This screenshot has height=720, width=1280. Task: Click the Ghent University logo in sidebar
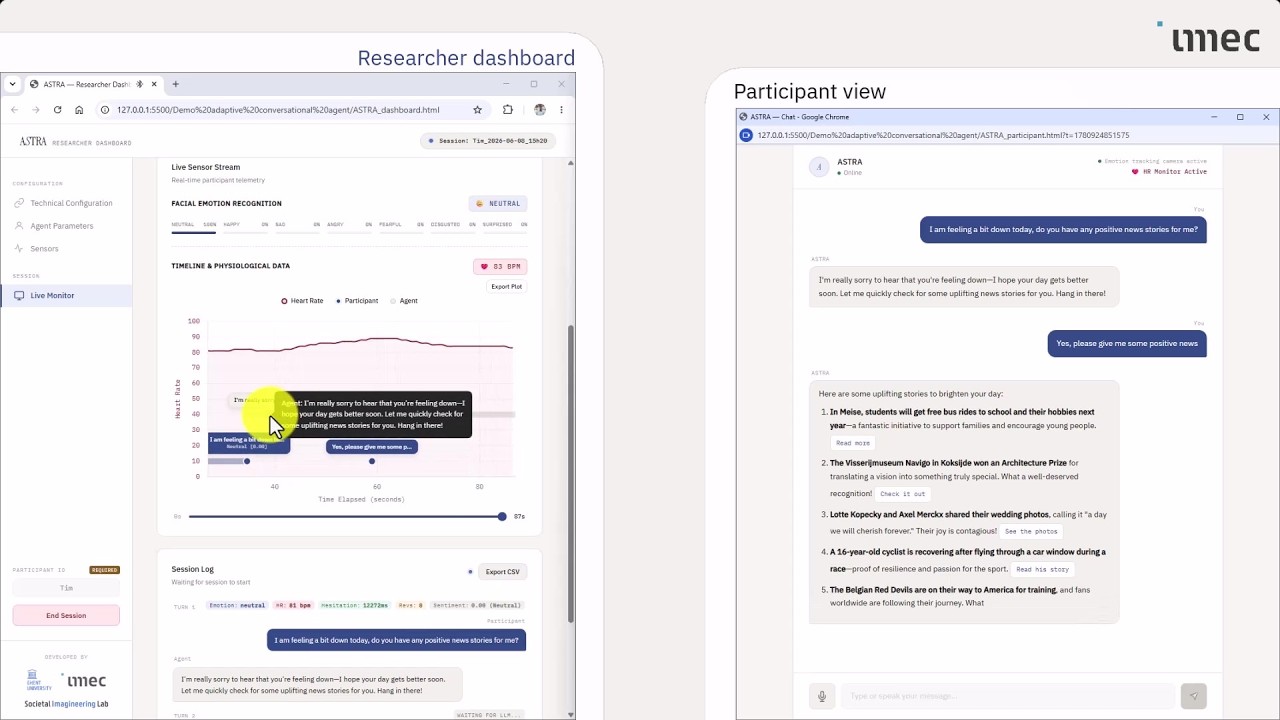pyautogui.click(x=39, y=681)
